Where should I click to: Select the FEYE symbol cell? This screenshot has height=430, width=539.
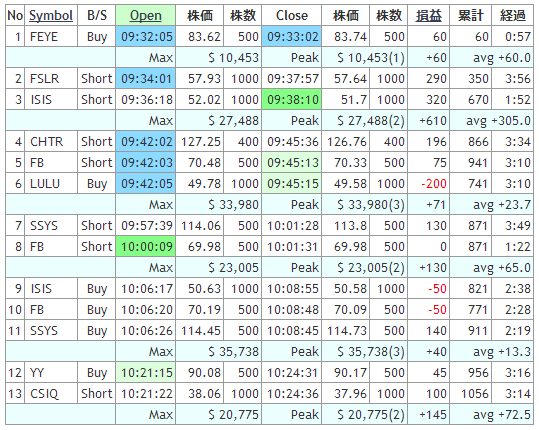51,36
